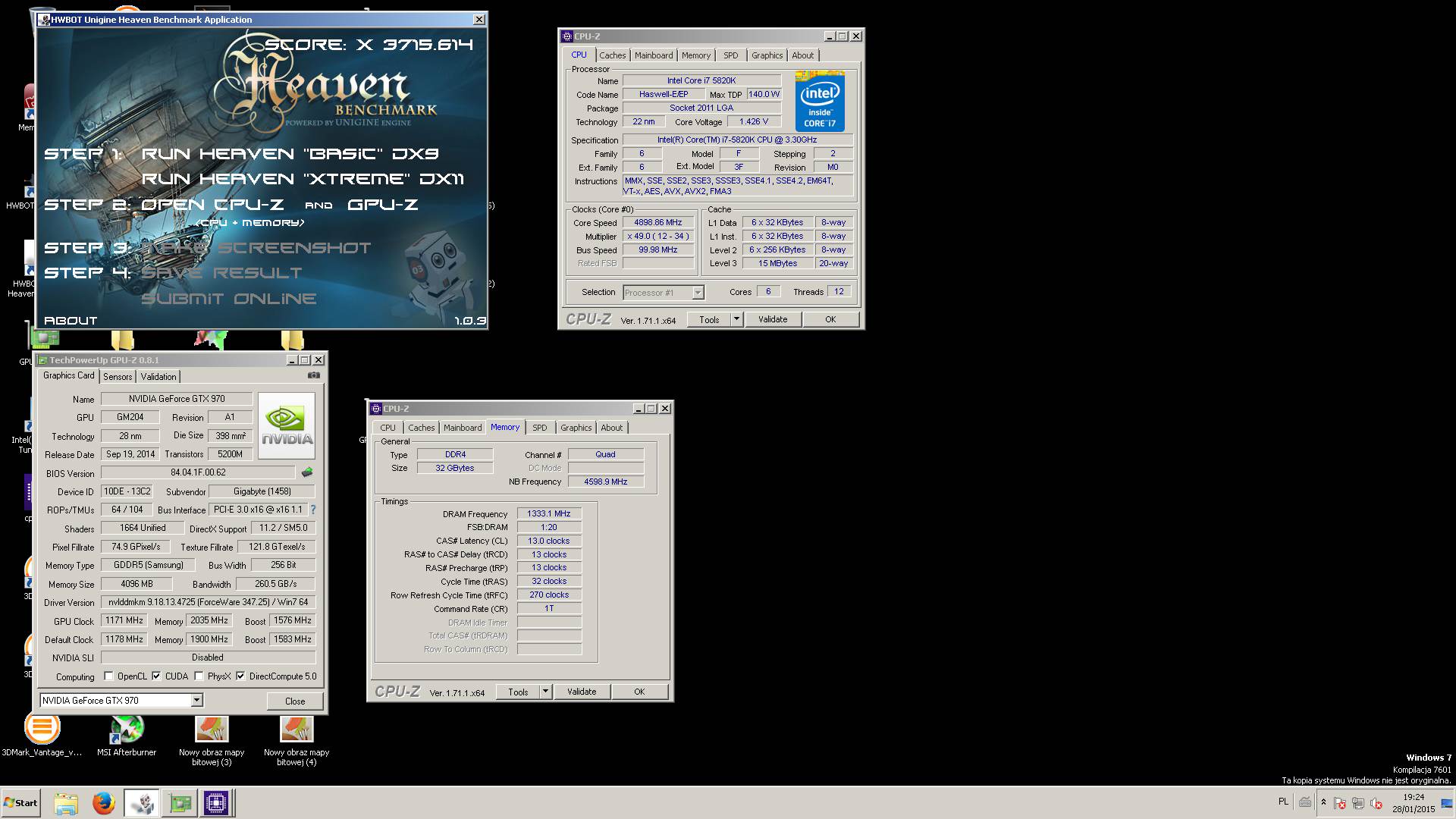Switch to Caches tab in top CPU-Z window

612,55
